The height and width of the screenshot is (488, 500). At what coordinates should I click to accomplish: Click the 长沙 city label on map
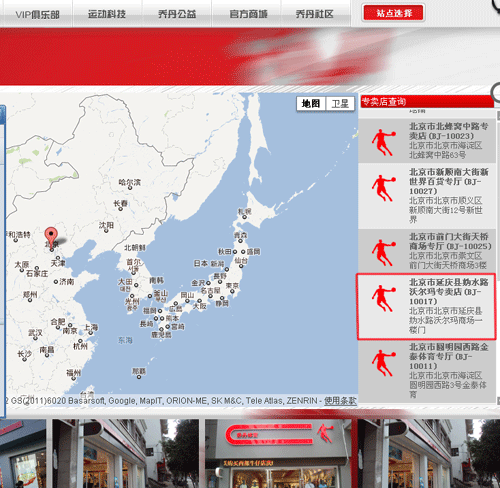[x=25, y=353]
